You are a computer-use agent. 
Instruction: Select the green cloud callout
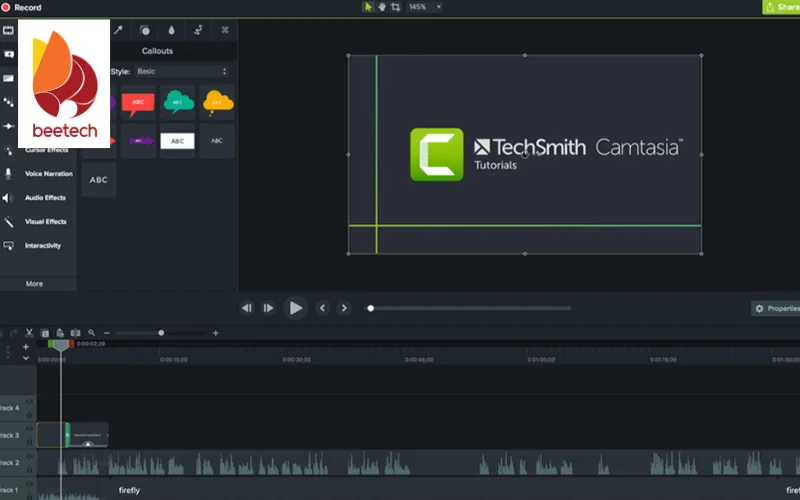tap(177, 102)
